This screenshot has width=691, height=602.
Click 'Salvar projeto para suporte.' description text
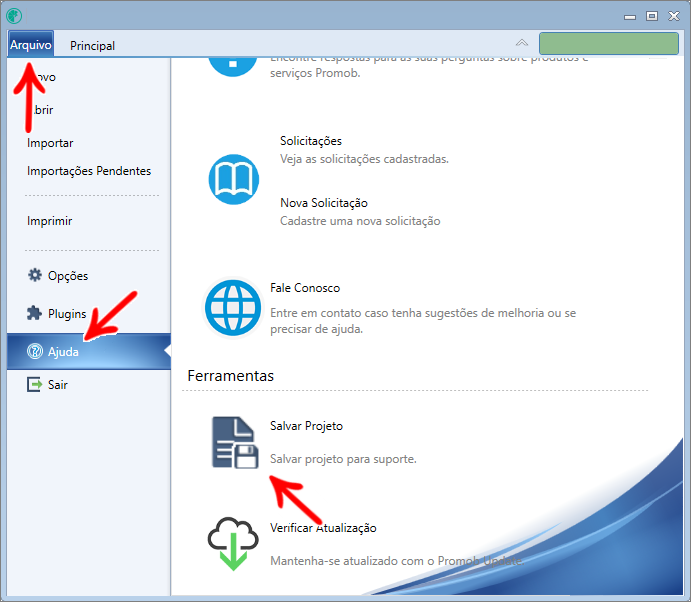tap(343, 459)
